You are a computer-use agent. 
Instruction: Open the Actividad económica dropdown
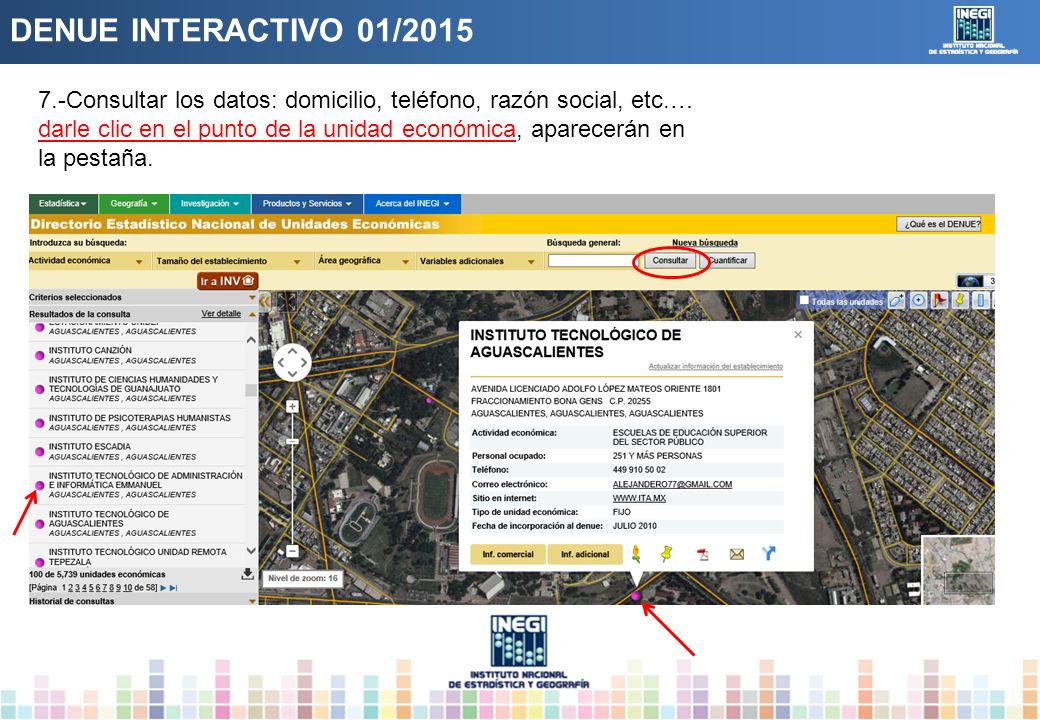pyautogui.click(x=86, y=261)
